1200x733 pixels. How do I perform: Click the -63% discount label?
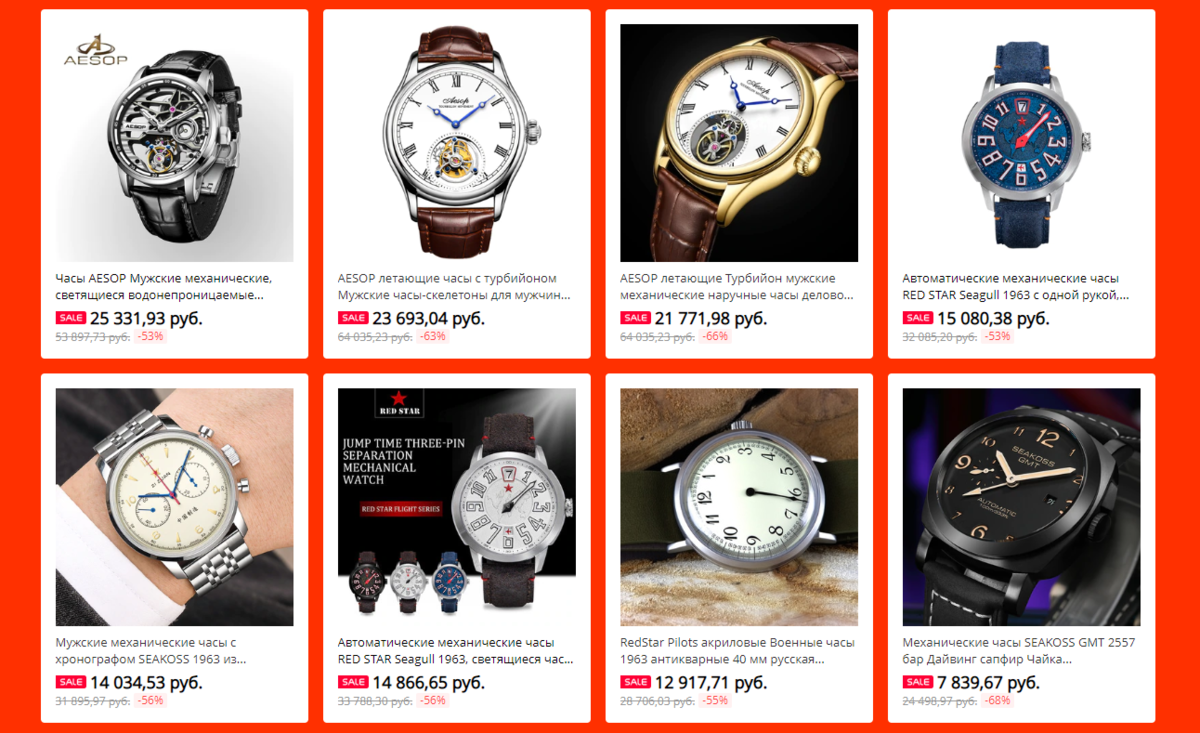pos(433,337)
